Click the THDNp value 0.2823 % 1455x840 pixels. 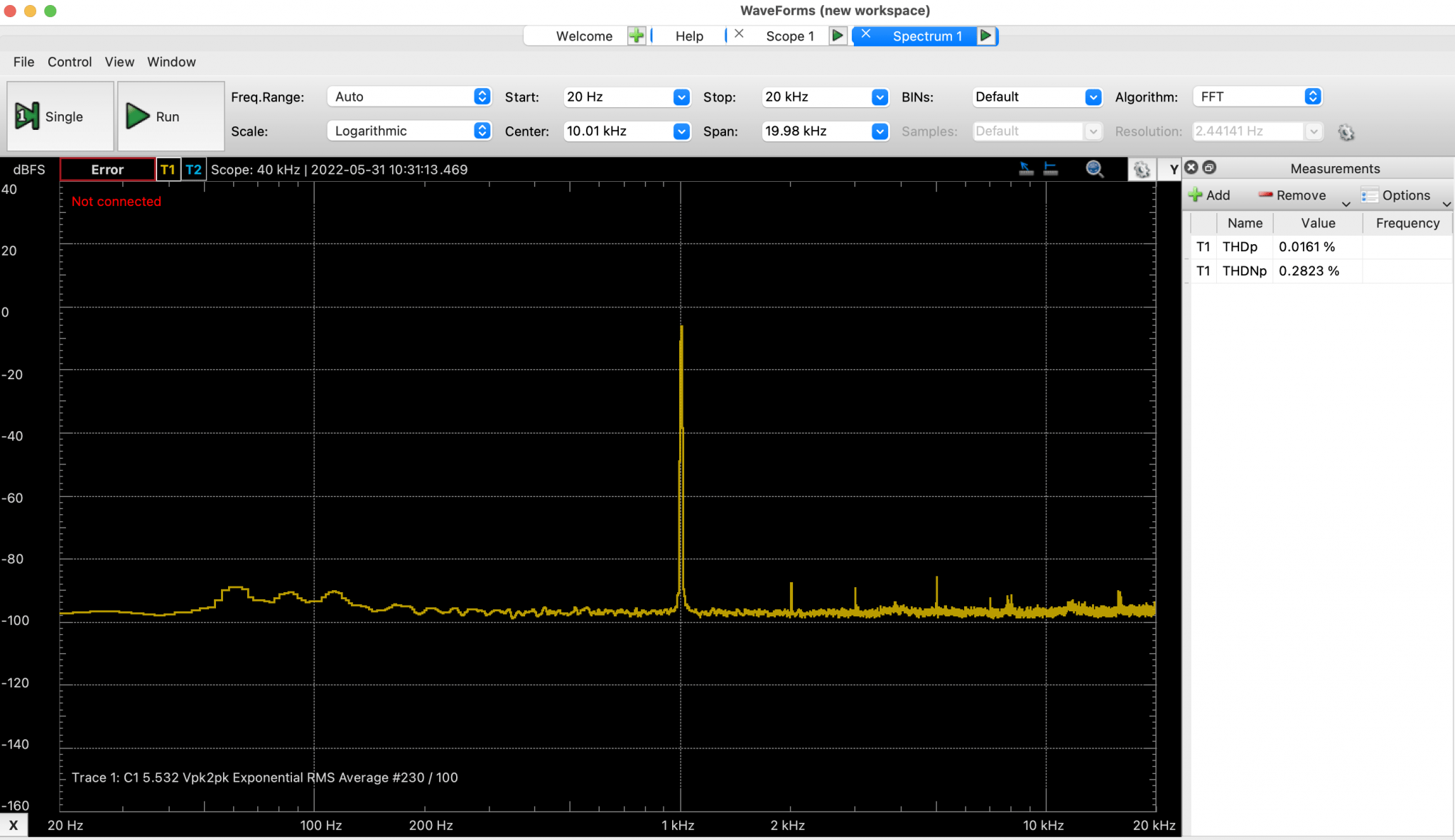1309,271
